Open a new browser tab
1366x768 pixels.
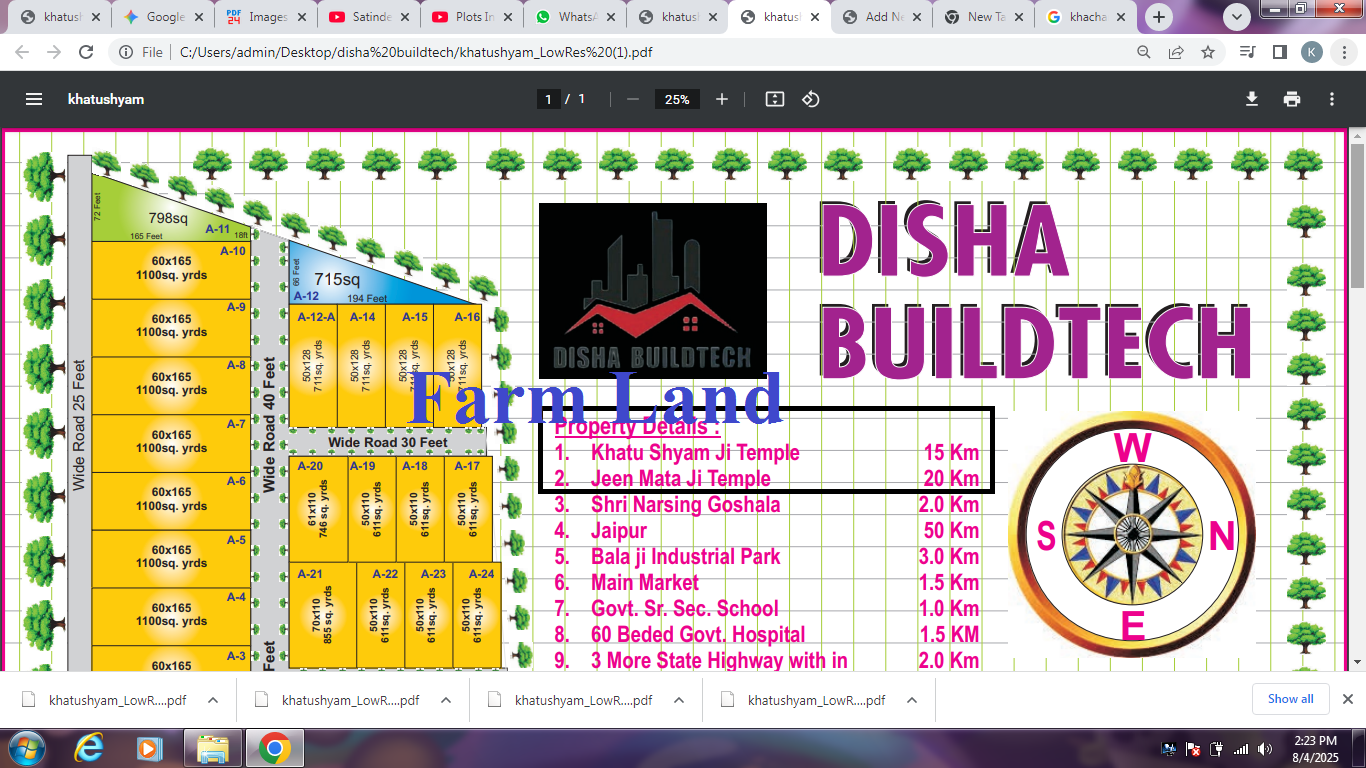[1157, 16]
